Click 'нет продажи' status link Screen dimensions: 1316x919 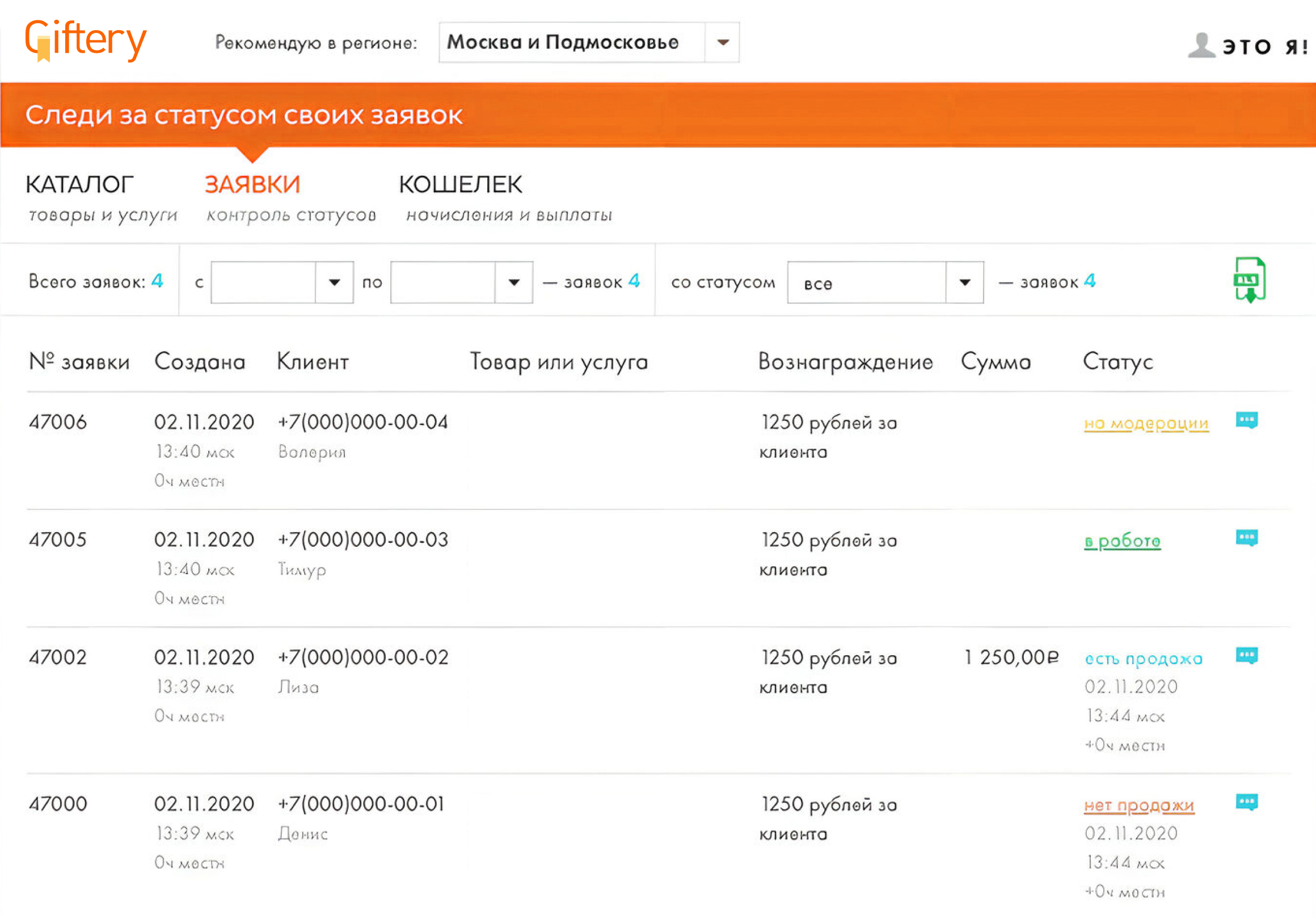coord(1139,806)
